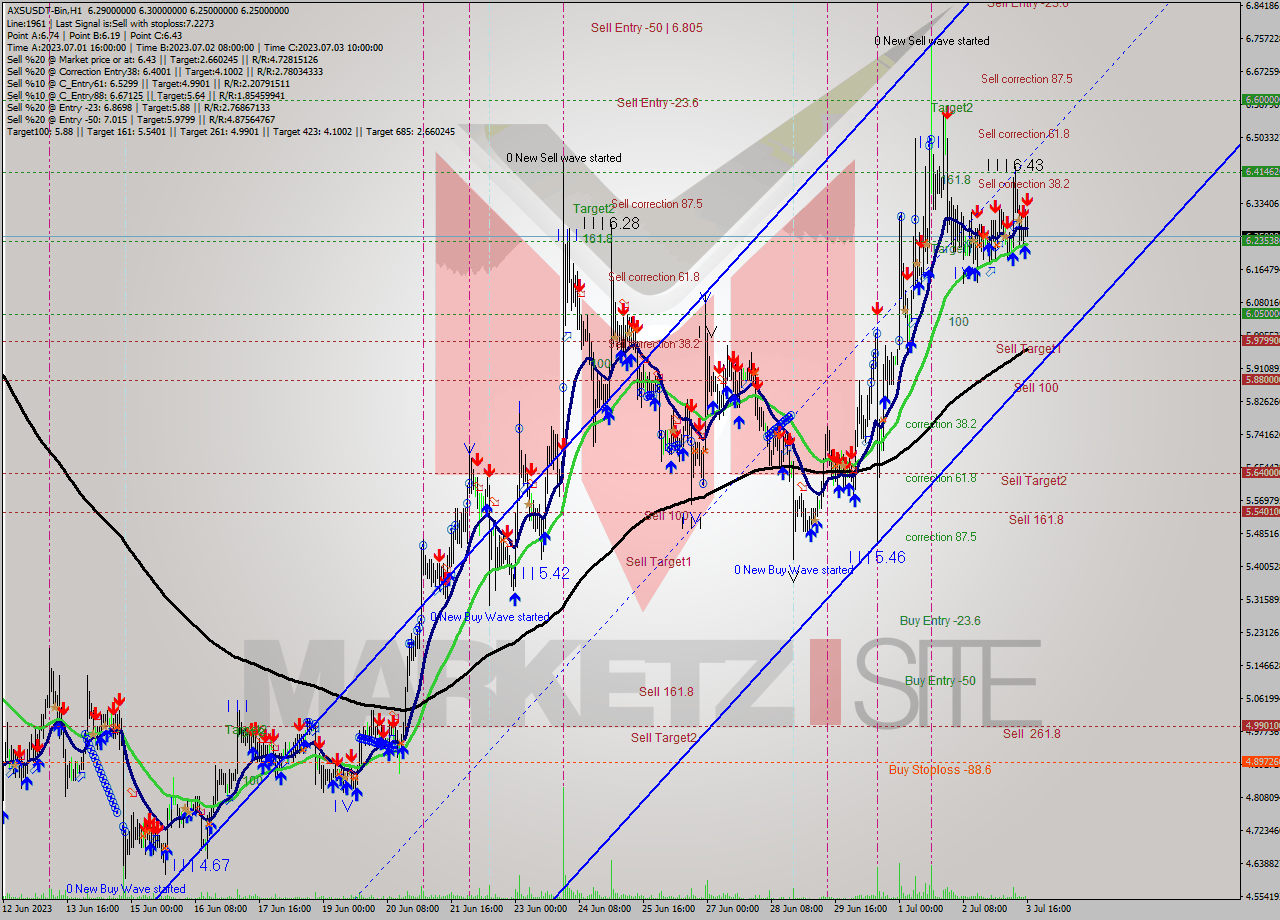
Task: Click the 5.64000 red price tag
Action: (x=1260, y=473)
